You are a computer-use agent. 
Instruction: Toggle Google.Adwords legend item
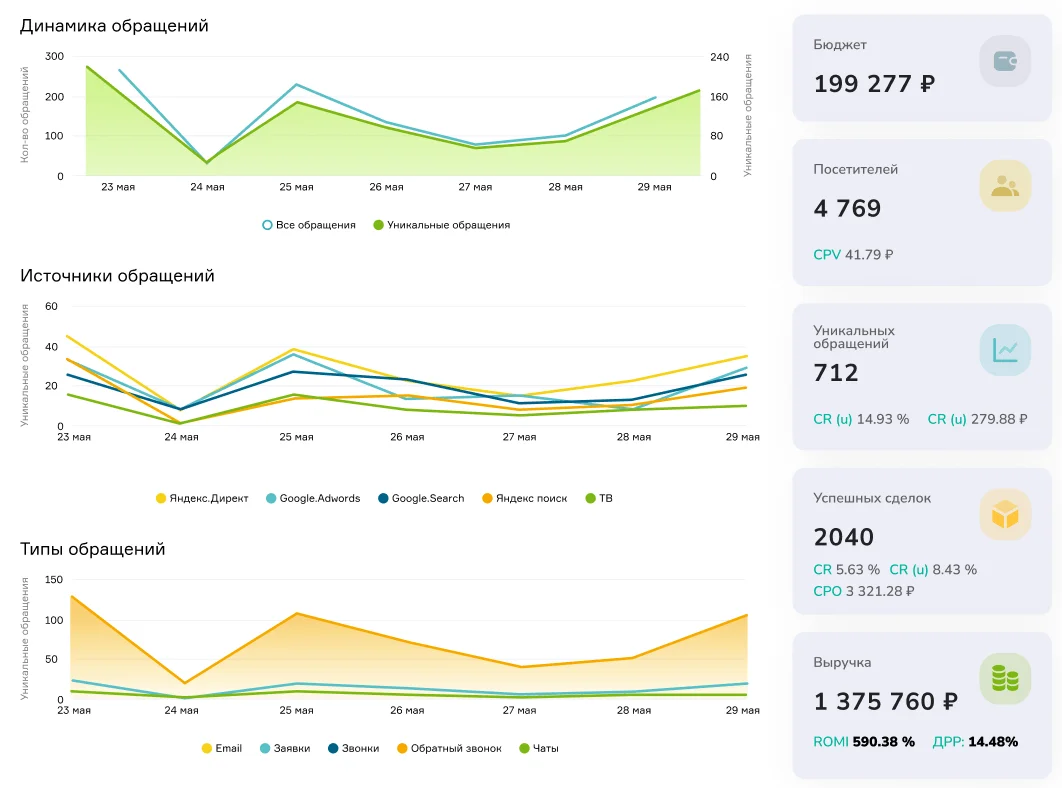coord(313,498)
